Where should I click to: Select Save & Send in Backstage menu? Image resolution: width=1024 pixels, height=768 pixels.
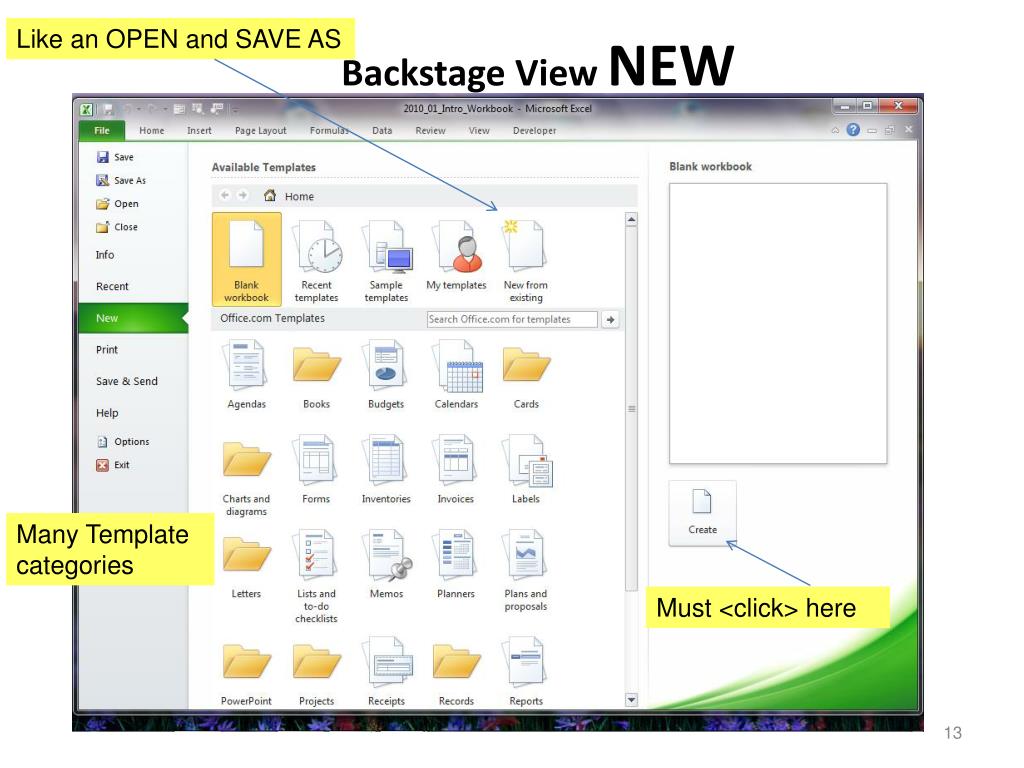click(x=127, y=381)
